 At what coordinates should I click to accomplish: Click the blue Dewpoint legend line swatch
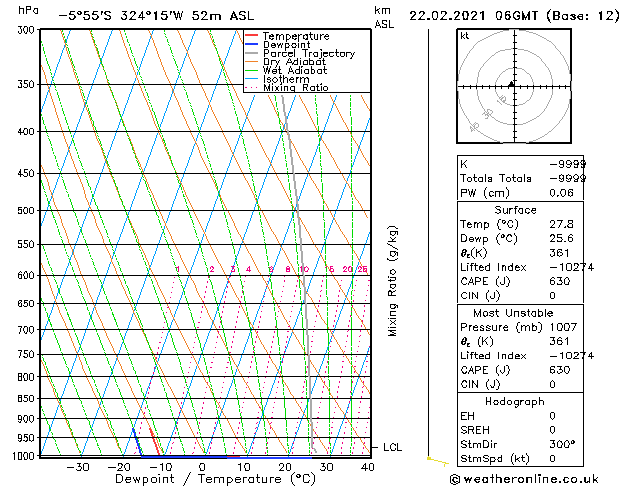click(252, 44)
